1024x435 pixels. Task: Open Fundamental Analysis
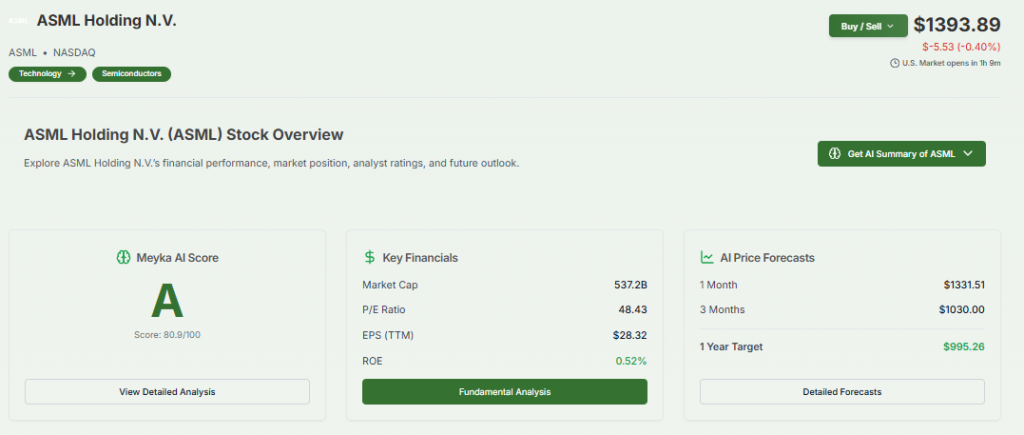504,392
